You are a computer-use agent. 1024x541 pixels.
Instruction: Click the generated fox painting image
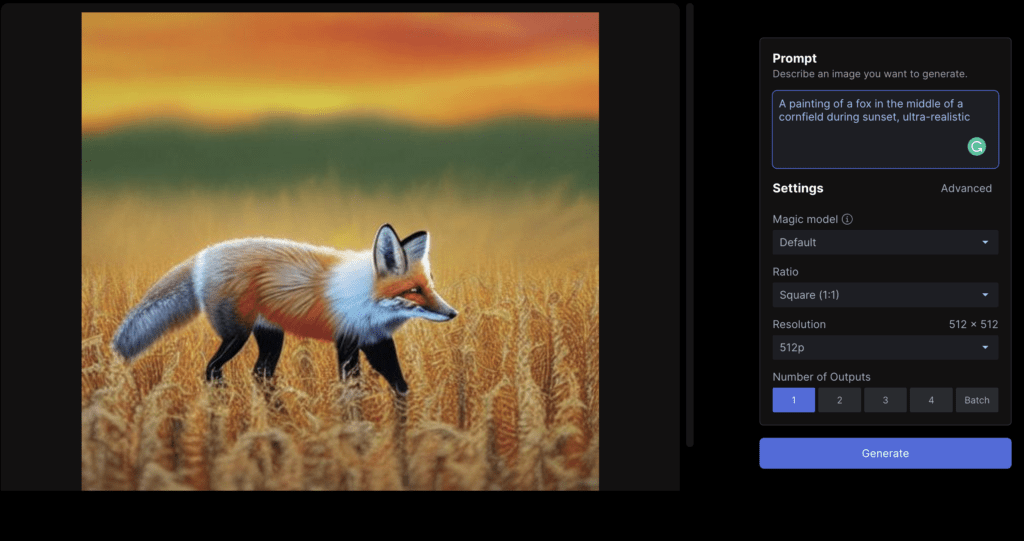pyautogui.click(x=340, y=252)
